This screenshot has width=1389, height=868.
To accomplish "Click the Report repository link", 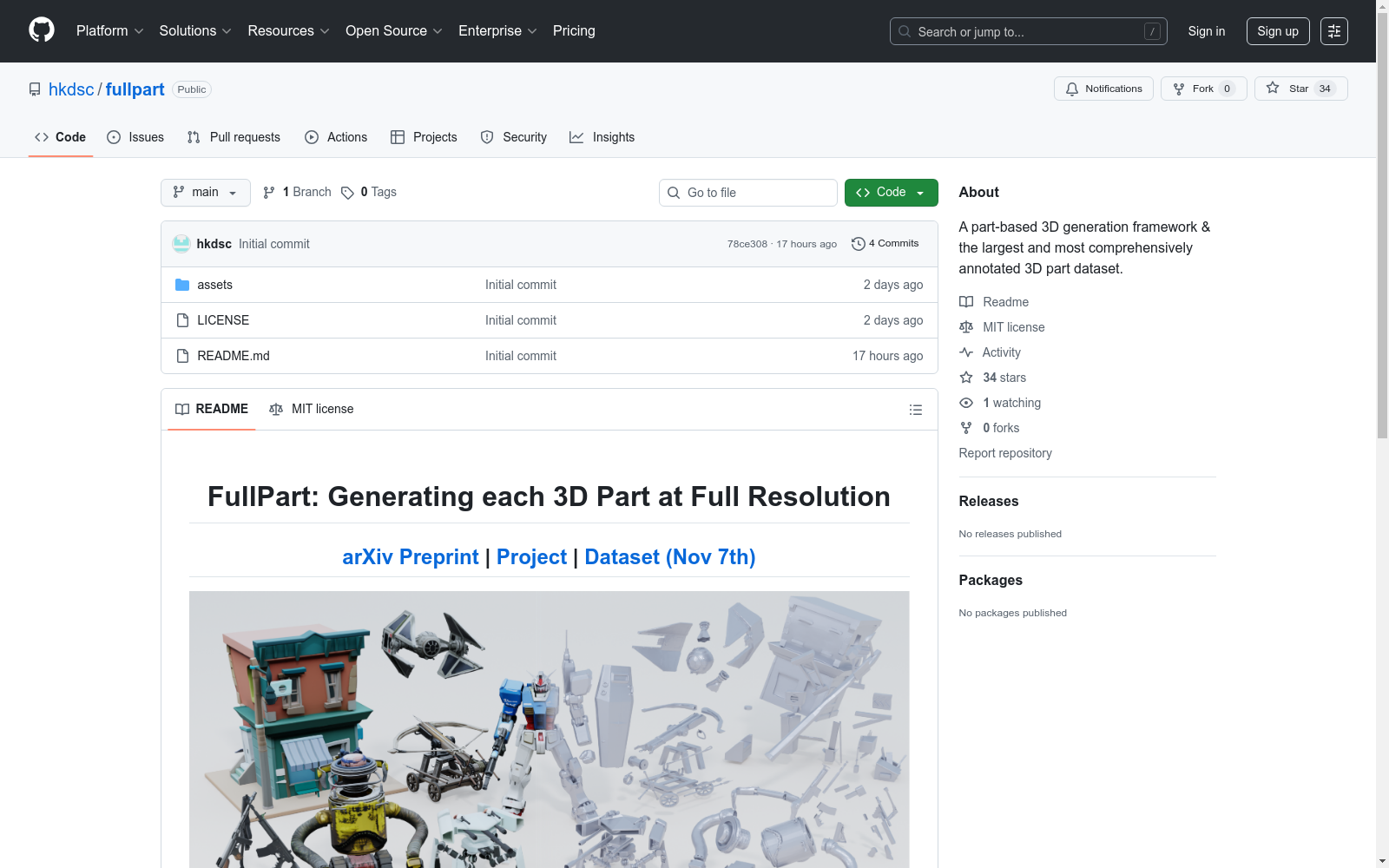I will (x=1005, y=453).
